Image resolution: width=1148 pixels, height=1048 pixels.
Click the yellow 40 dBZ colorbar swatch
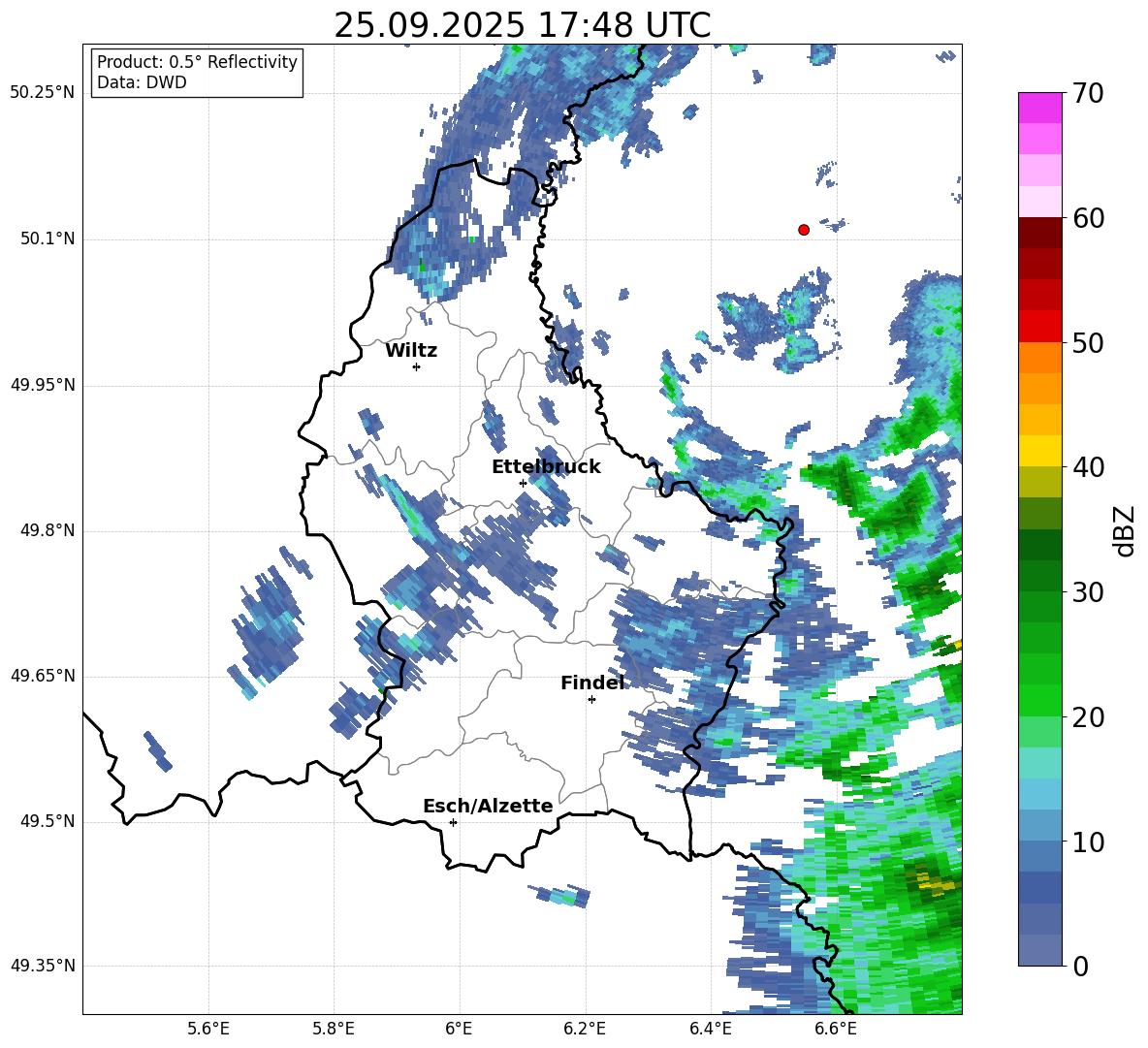(x=1040, y=452)
